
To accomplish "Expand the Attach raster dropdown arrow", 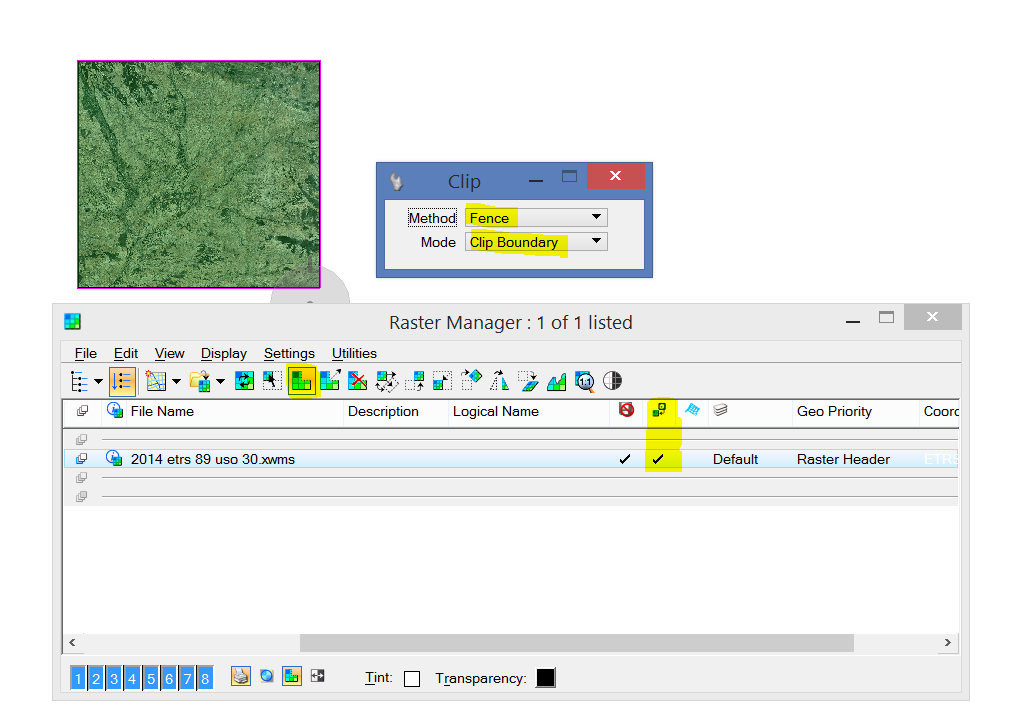I will [x=220, y=382].
